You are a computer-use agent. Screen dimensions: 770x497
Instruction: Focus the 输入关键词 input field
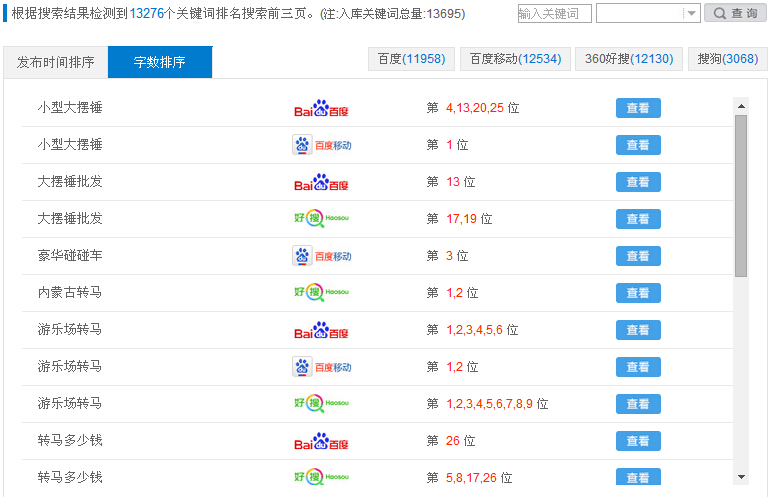click(554, 13)
